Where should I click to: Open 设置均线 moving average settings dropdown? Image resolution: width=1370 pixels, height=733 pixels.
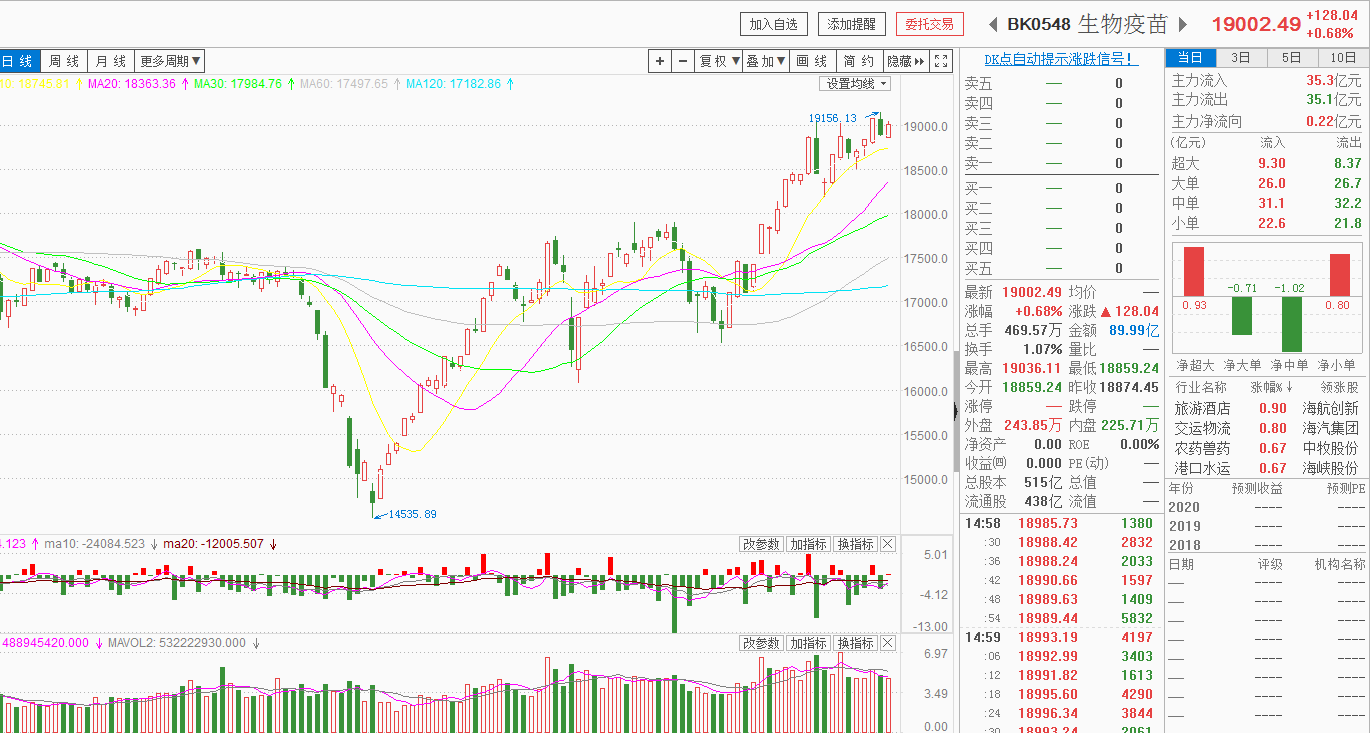(x=857, y=84)
